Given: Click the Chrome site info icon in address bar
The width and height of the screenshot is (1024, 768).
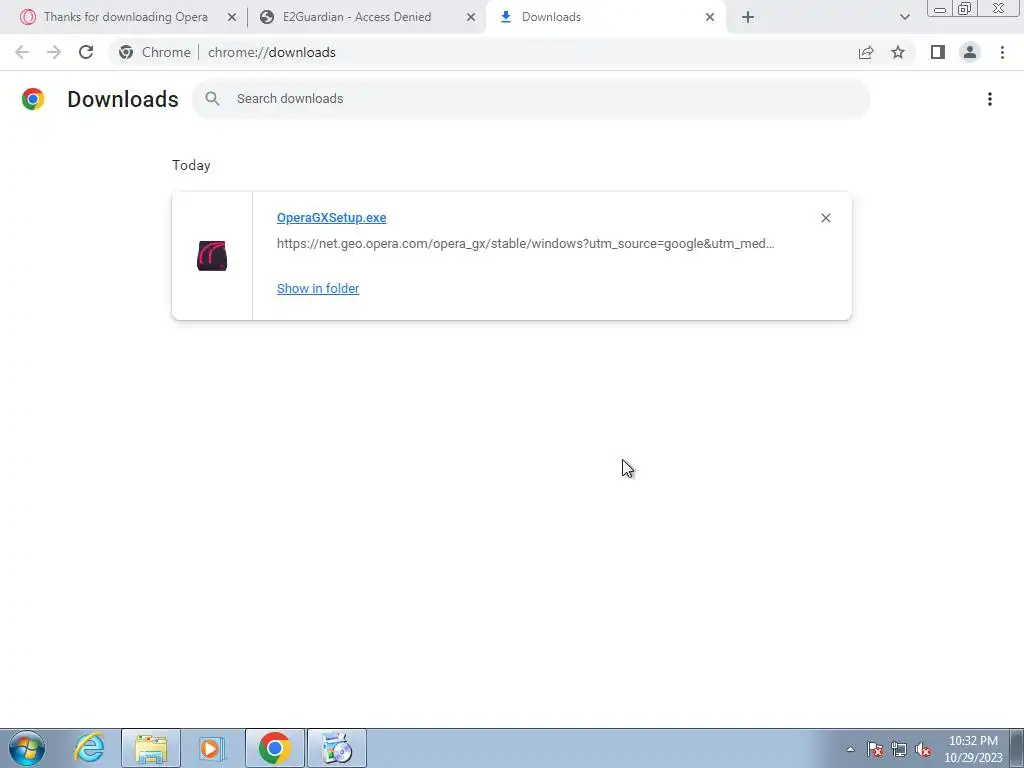Looking at the screenshot, I should point(126,52).
